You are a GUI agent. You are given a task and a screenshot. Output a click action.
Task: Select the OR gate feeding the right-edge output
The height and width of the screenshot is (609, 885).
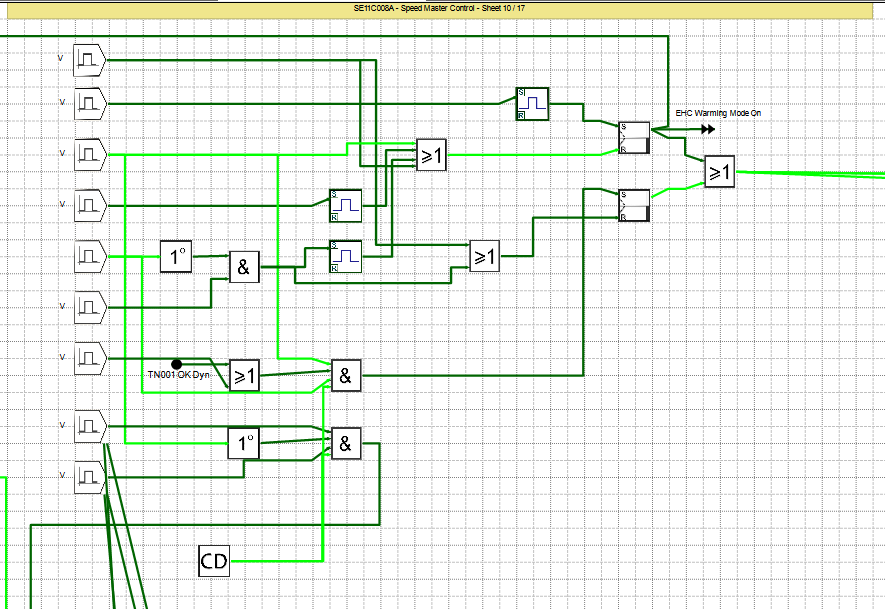[x=719, y=172]
